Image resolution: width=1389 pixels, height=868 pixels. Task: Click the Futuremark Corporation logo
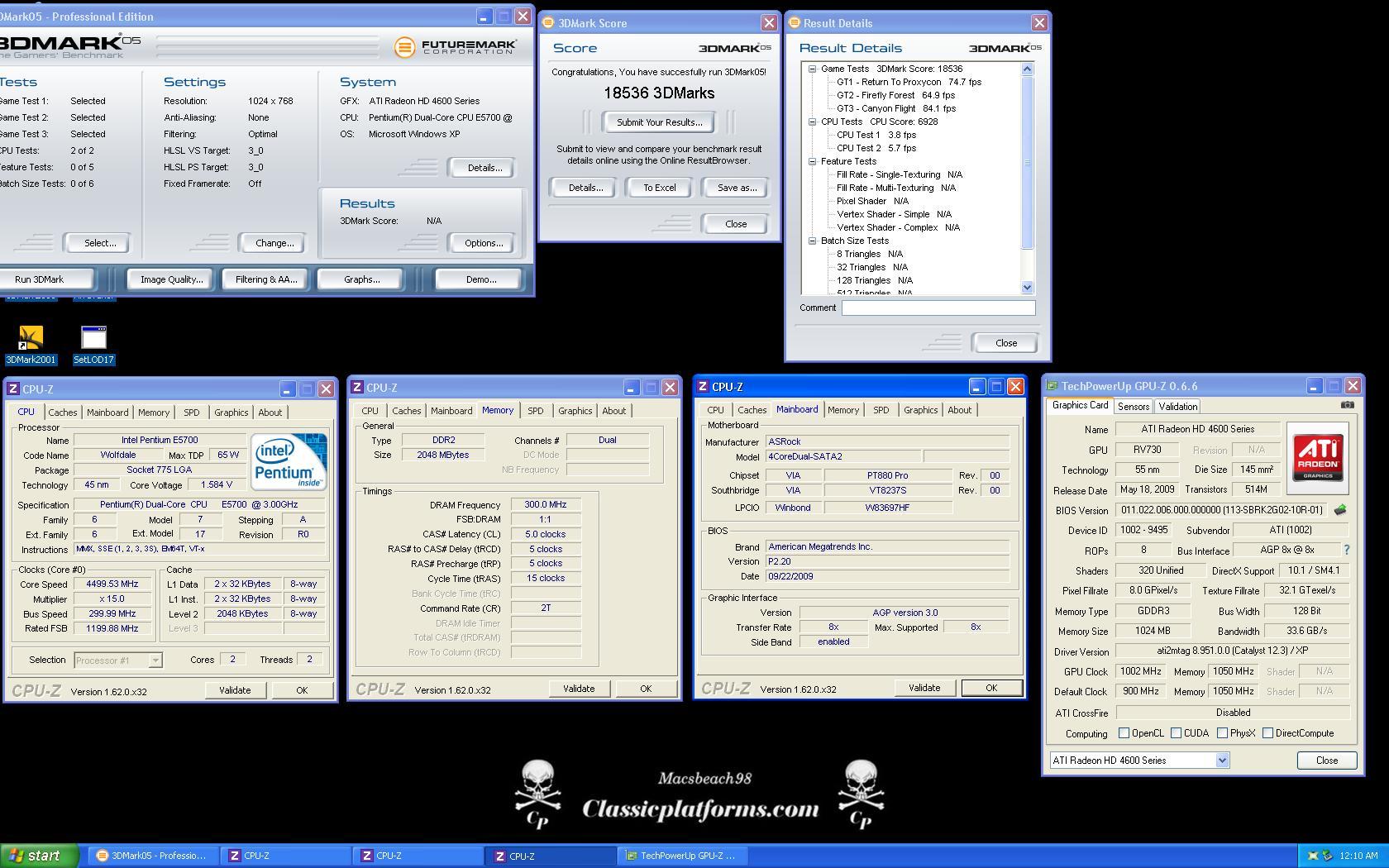(x=456, y=47)
